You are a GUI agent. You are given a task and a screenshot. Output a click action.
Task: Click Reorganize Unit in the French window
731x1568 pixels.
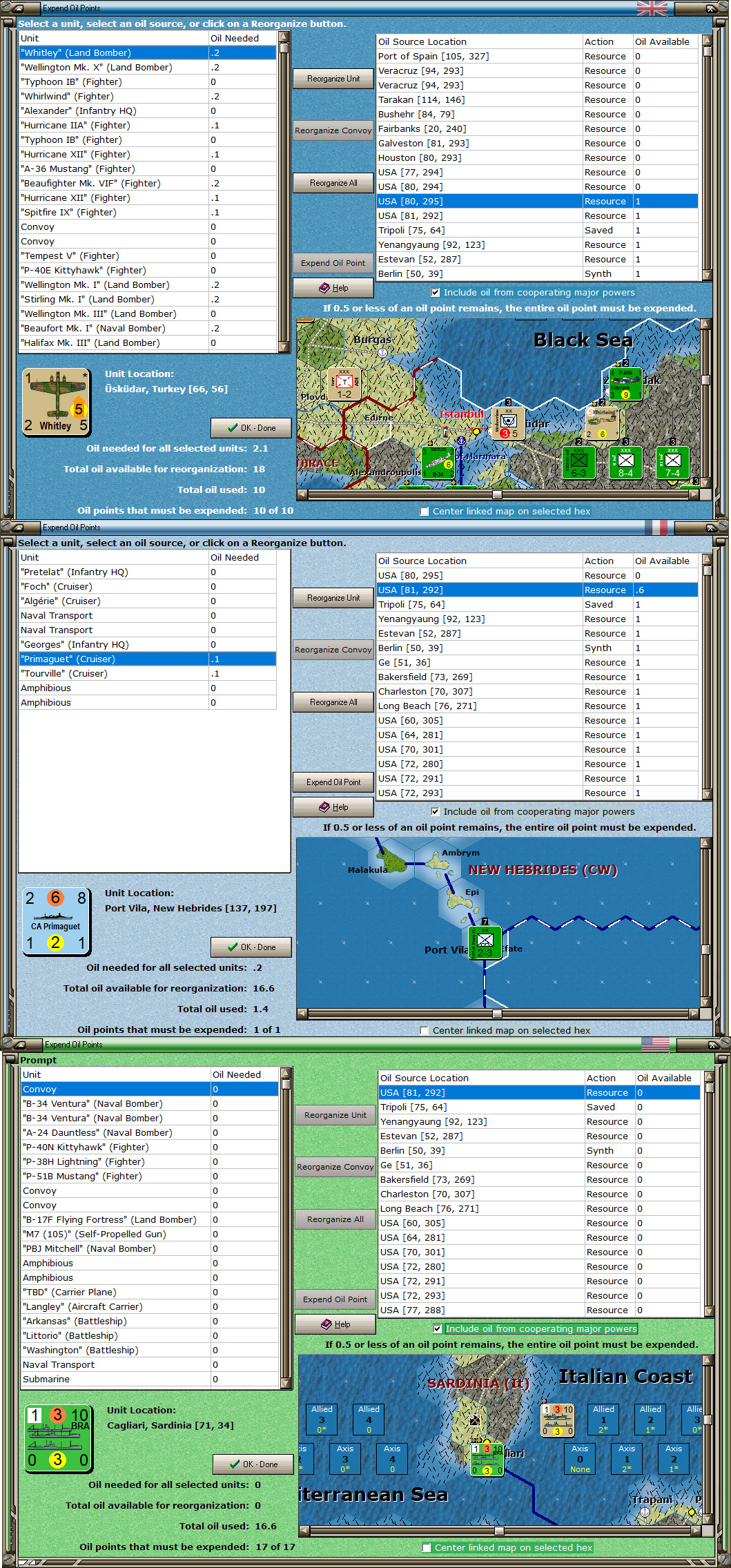click(x=333, y=598)
